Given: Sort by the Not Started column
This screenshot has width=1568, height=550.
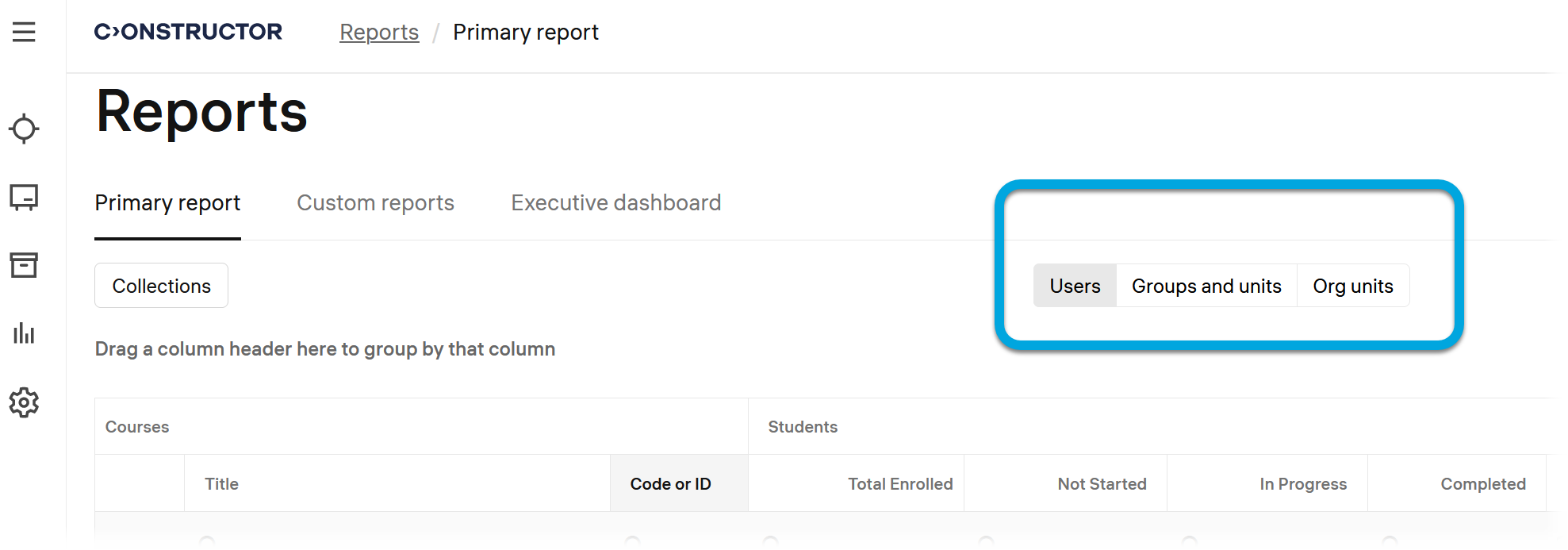Looking at the screenshot, I should click(x=1102, y=484).
